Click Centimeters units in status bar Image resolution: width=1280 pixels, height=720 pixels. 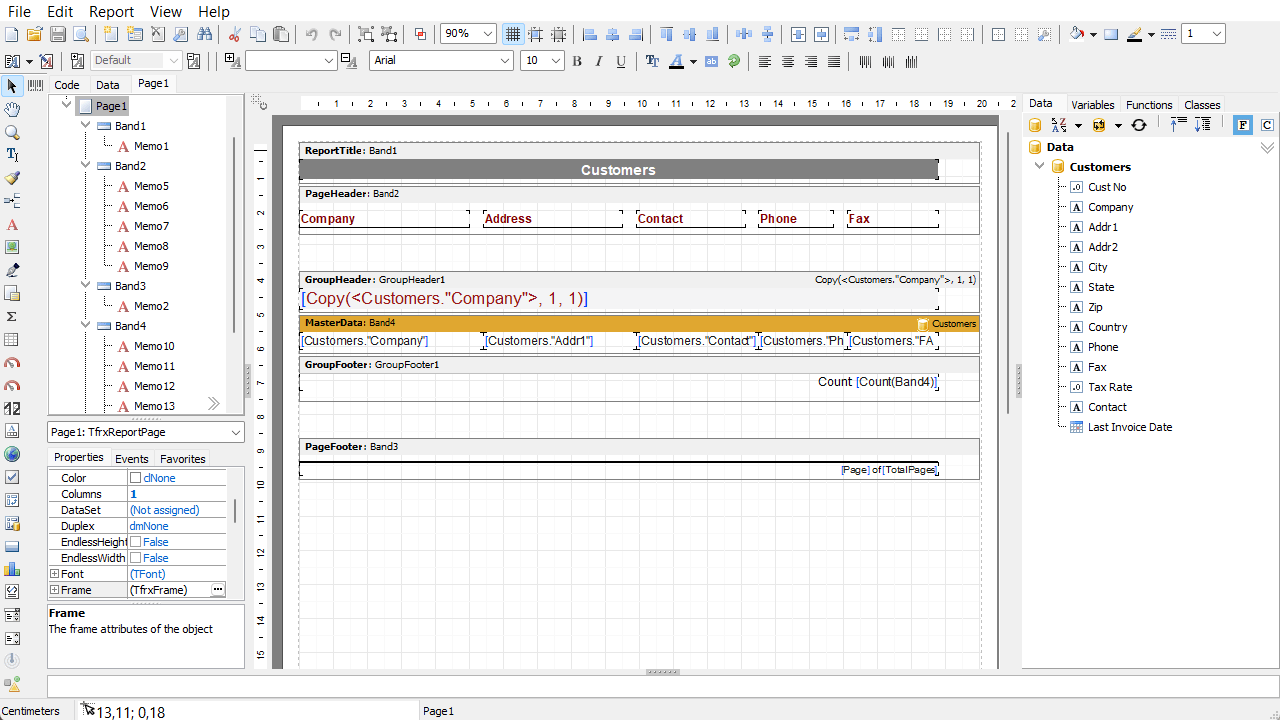point(31,711)
